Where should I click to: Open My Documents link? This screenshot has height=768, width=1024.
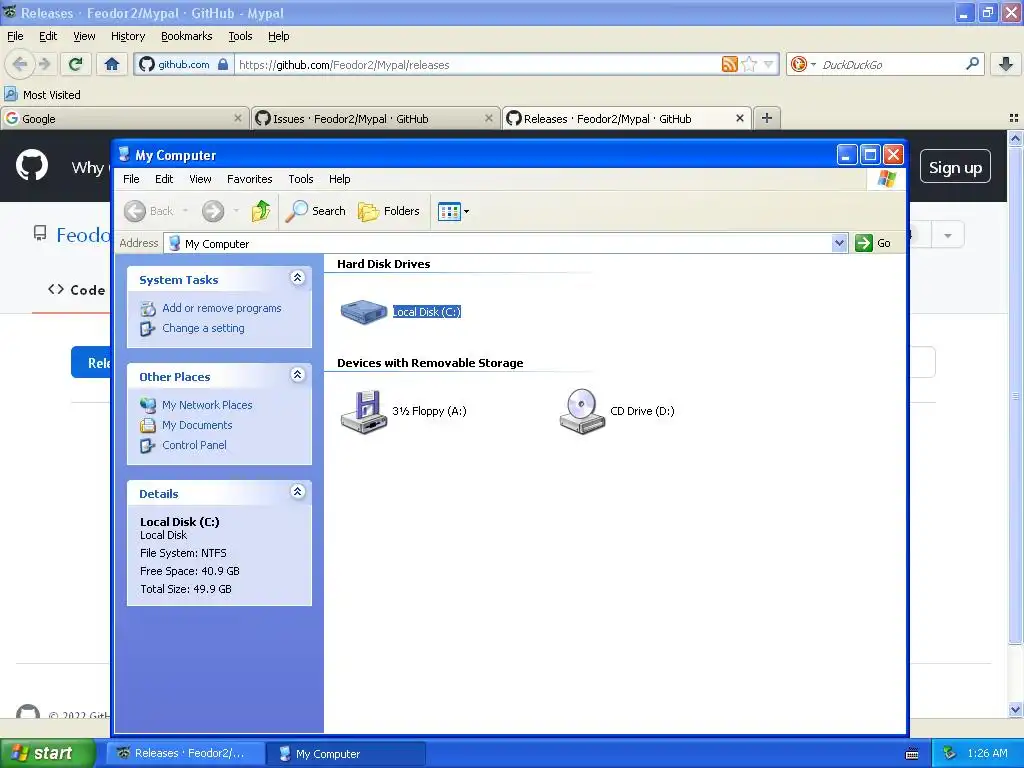197,425
